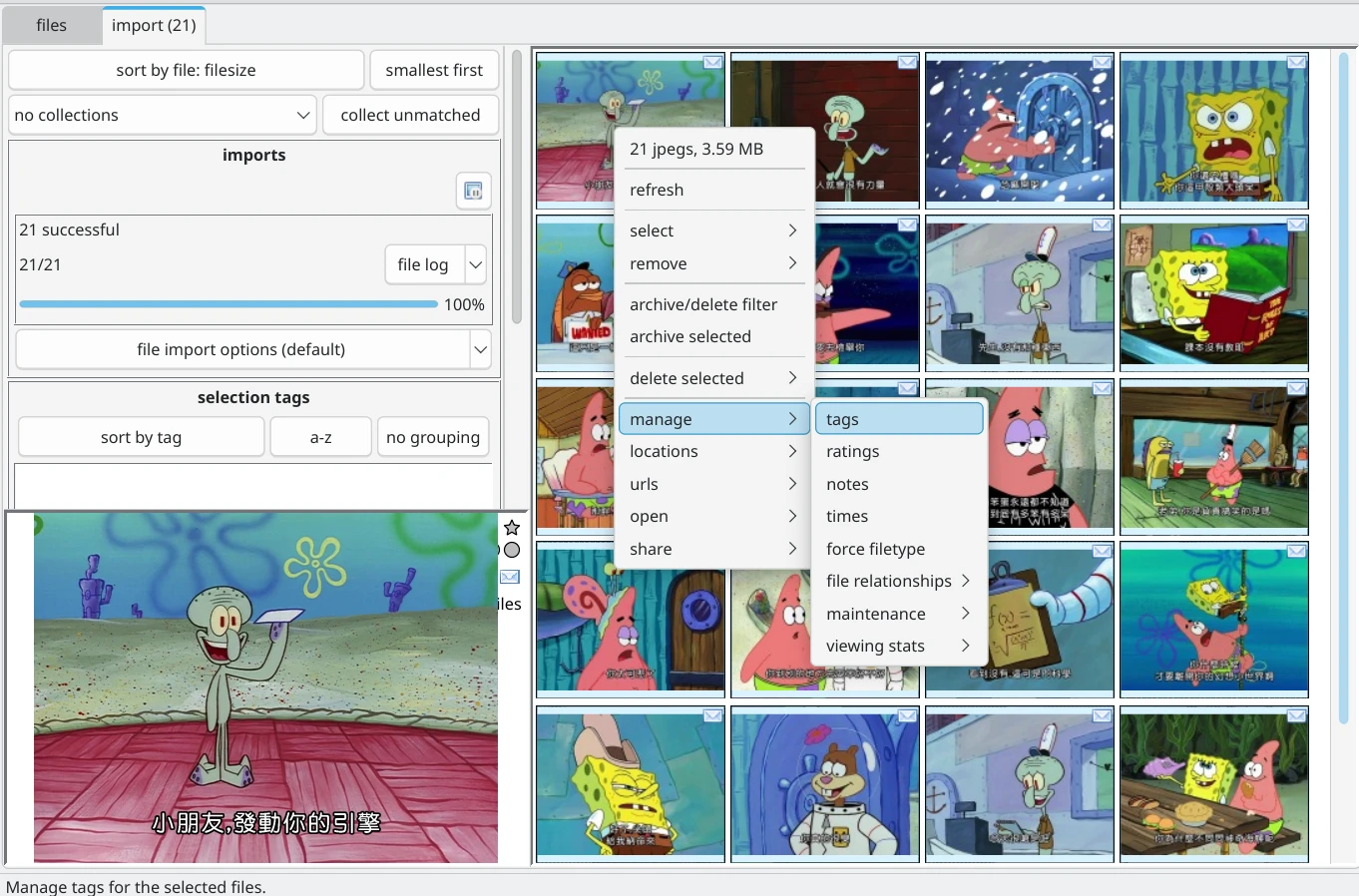
Task: Switch to the "files" tab
Action: tap(51, 25)
